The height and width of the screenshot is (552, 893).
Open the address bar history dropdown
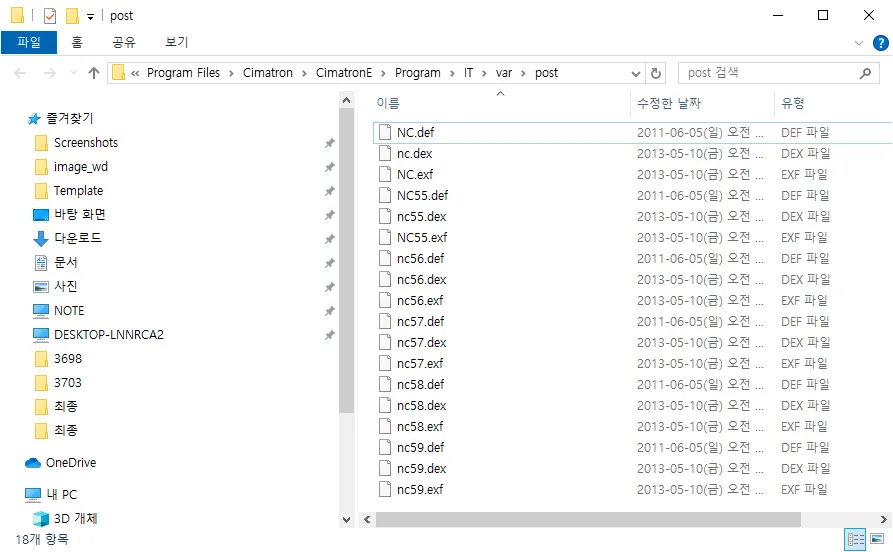[x=636, y=73]
